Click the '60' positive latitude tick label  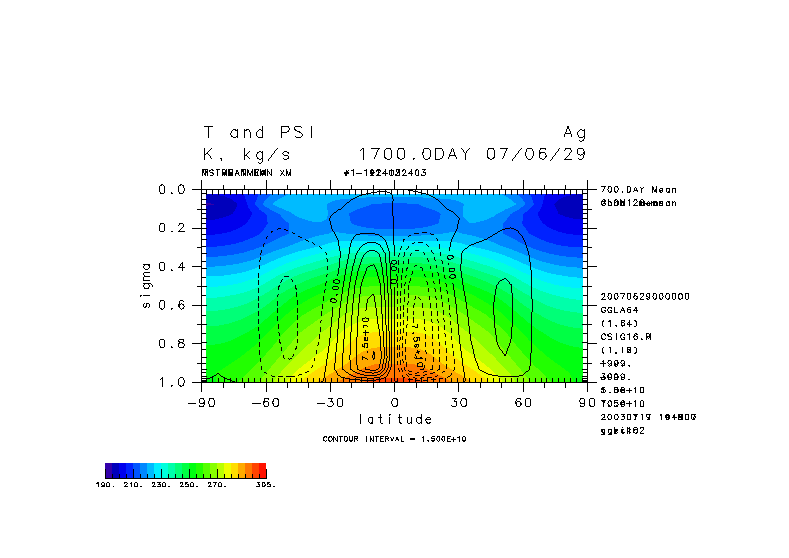coord(521,402)
